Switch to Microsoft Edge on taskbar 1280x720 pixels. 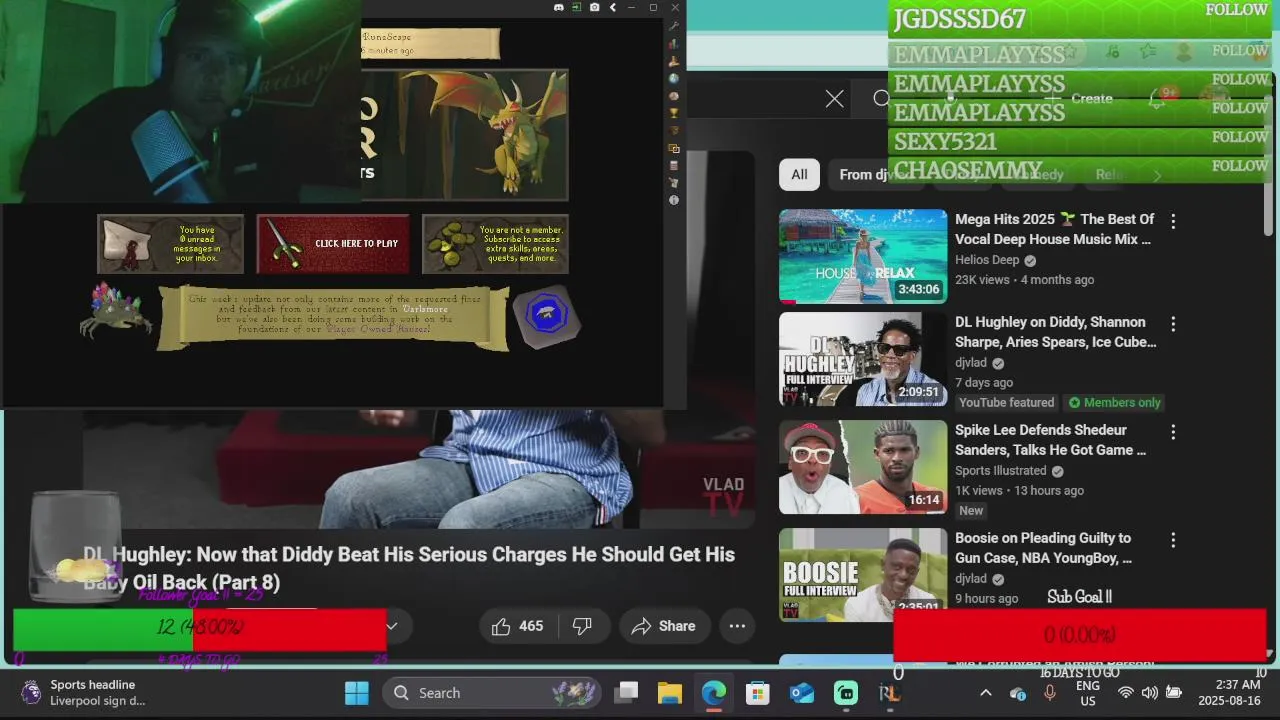(714, 692)
